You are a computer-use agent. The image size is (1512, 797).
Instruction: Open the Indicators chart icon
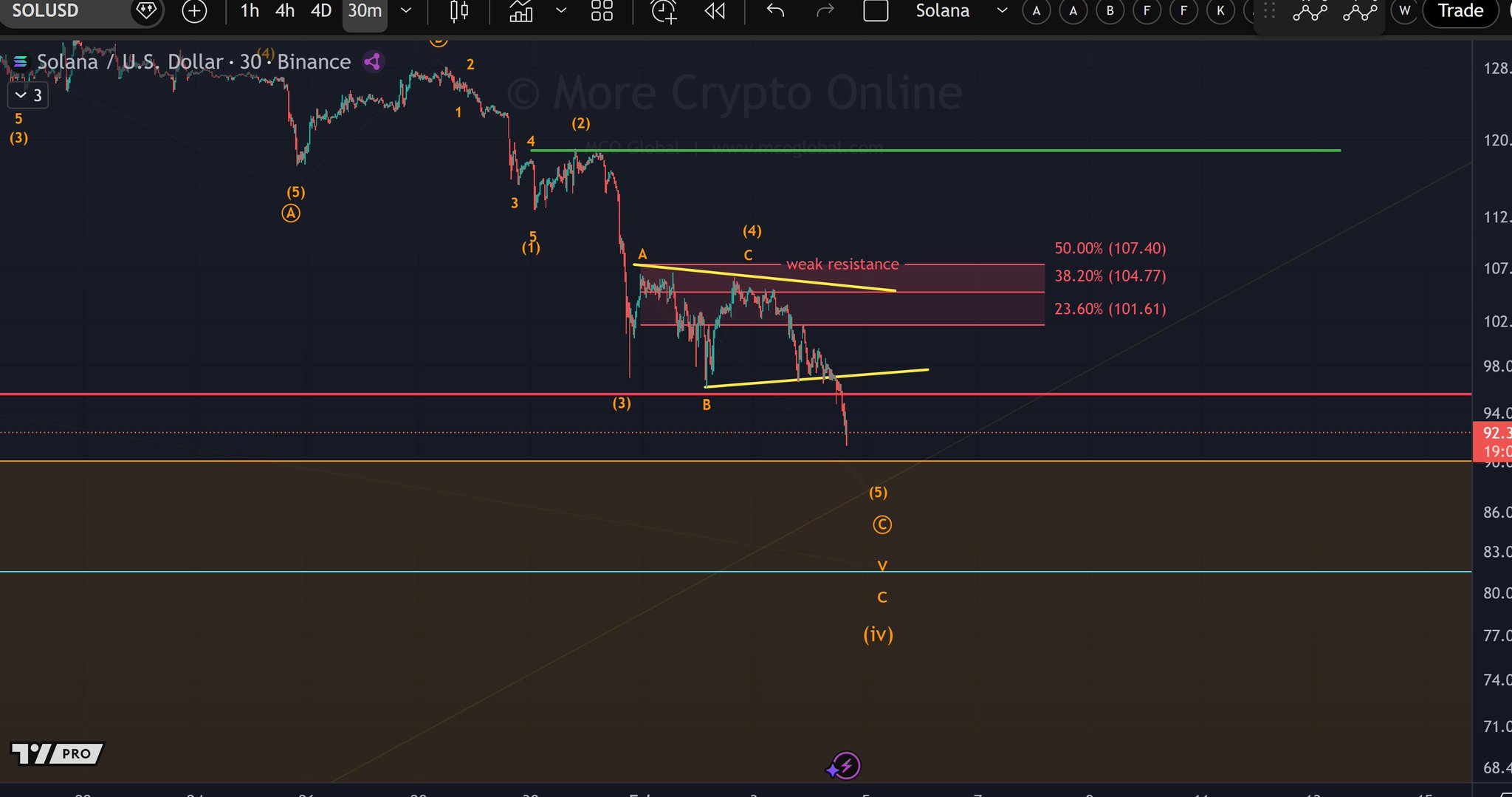click(x=521, y=11)
